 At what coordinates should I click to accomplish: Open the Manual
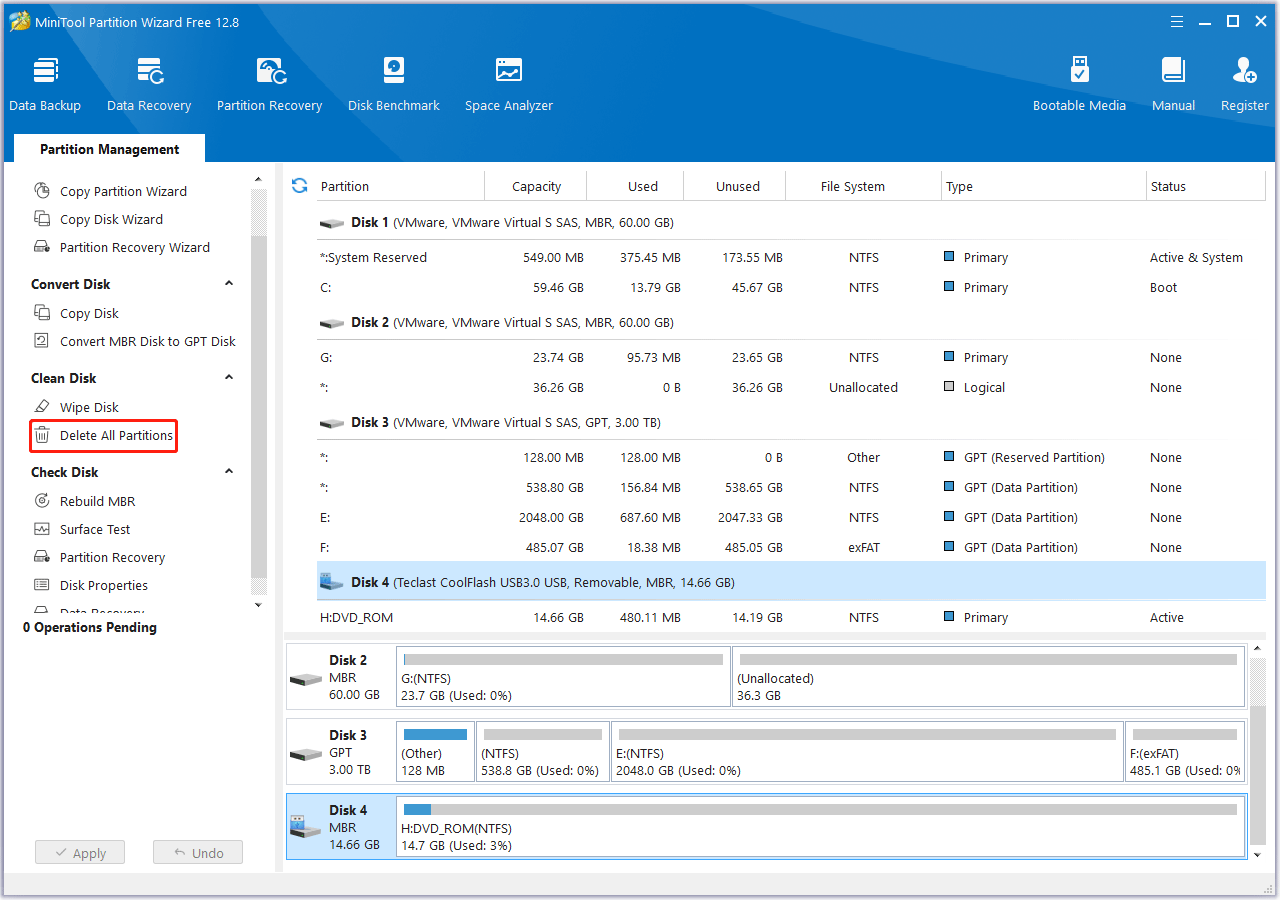click(x=1173, y=84)
